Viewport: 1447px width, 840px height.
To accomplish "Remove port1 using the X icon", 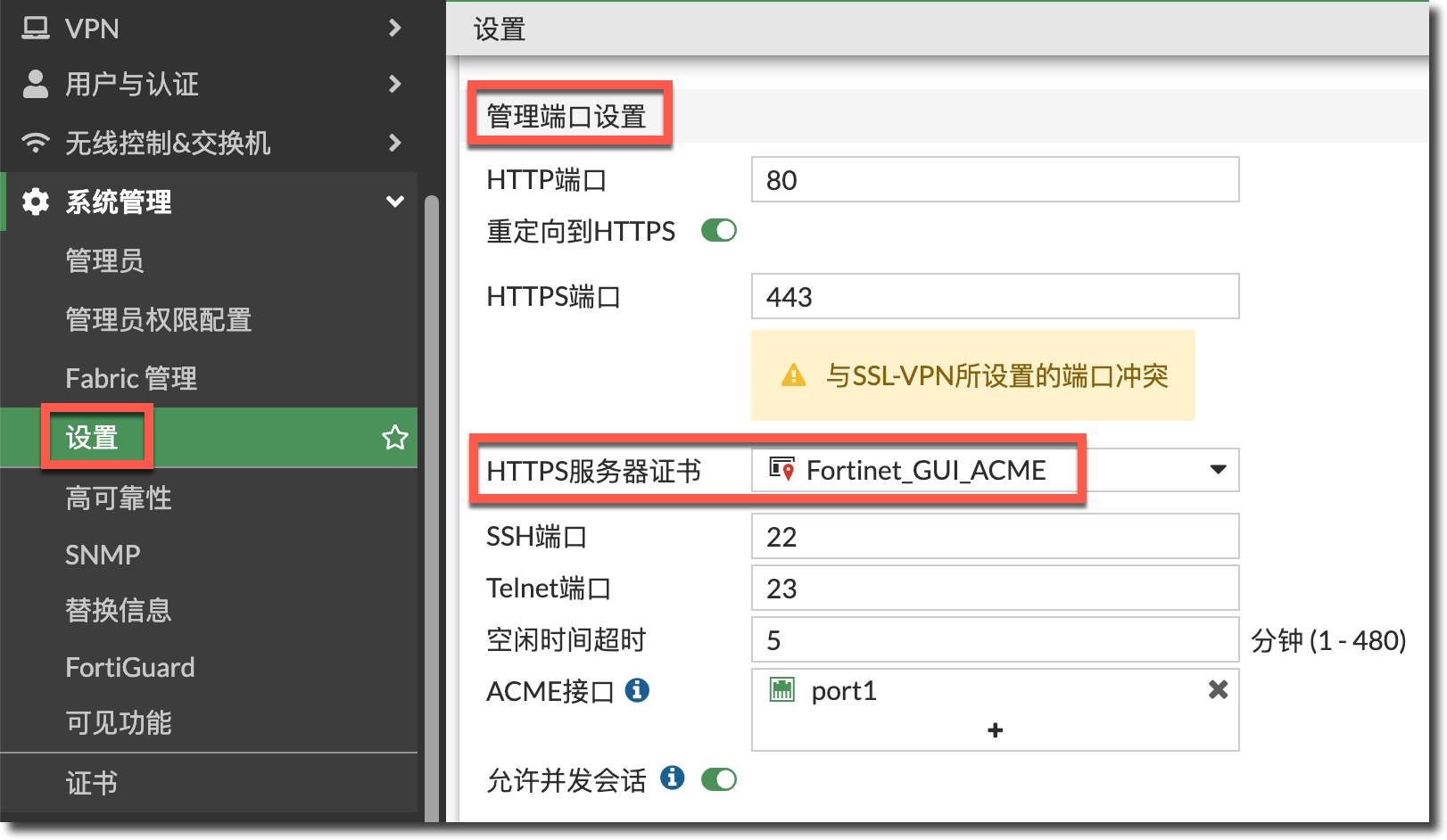I will point(1218,689).
